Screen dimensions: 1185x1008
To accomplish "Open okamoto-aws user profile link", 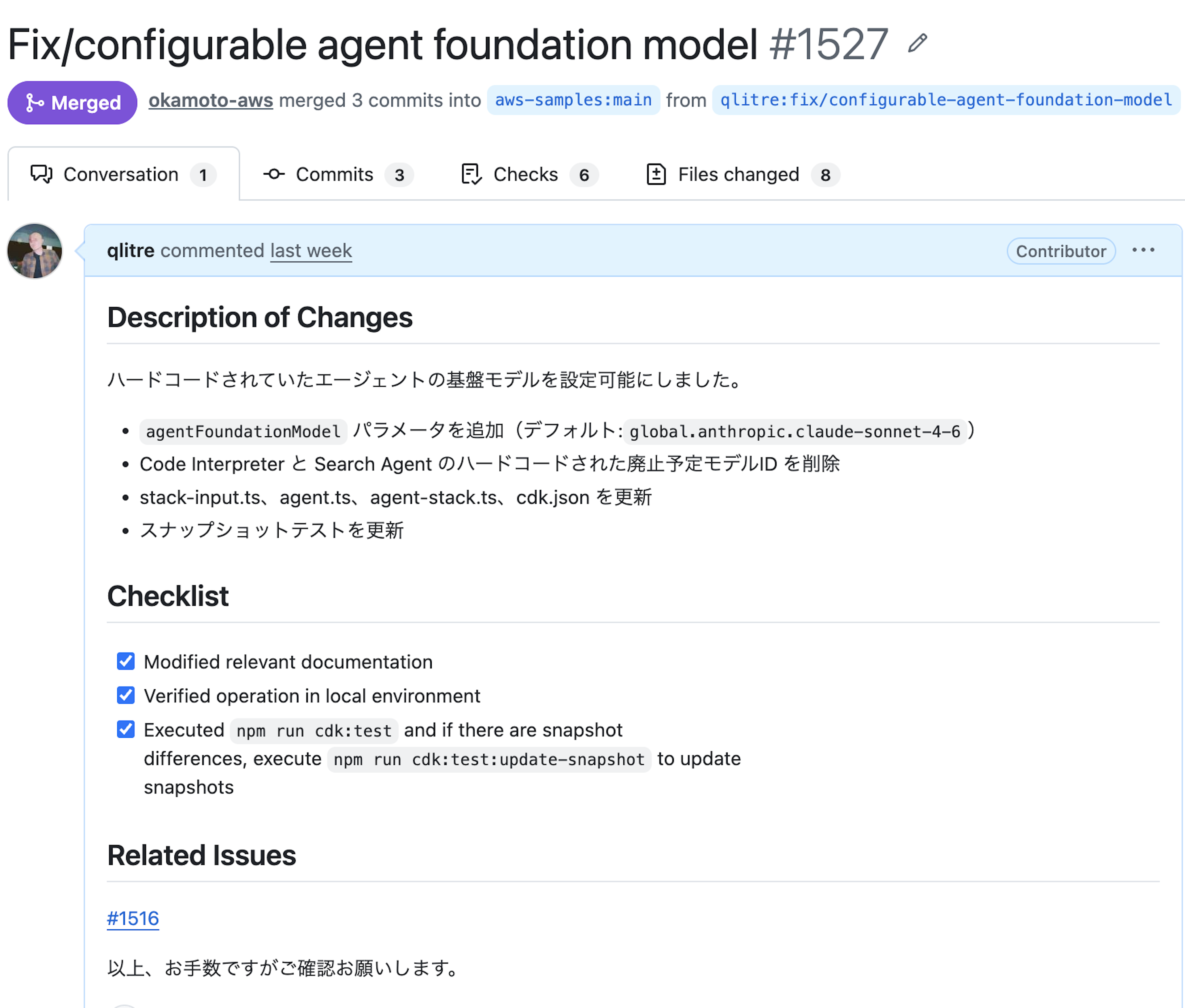I will pyautogui.click(x=210, y=101).
